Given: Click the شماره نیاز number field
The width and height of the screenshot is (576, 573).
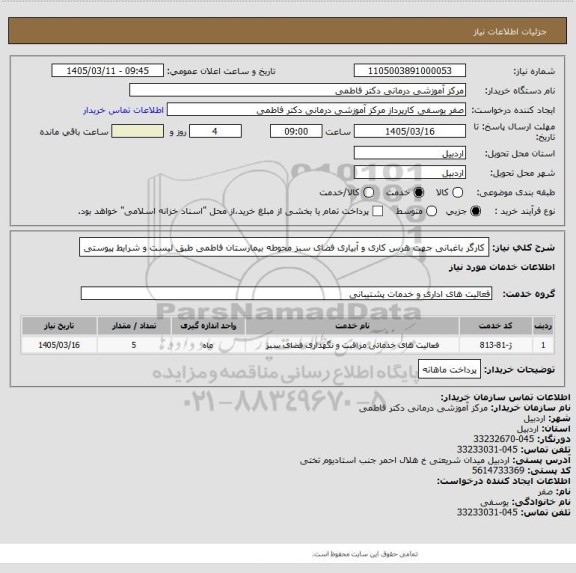Looking at the screenshot, I should 410,71.
